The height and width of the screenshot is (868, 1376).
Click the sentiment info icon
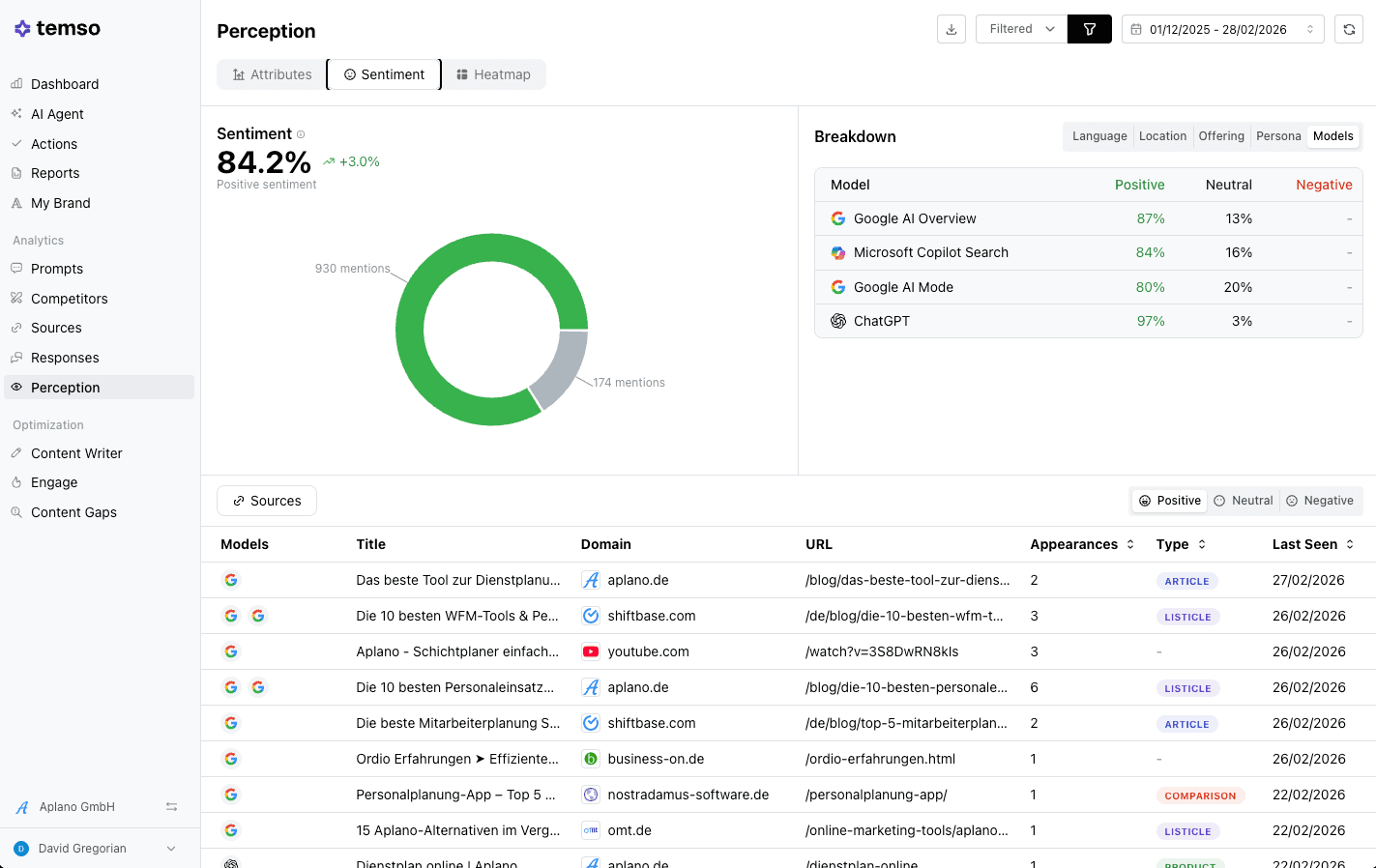[x=301, y=134]
